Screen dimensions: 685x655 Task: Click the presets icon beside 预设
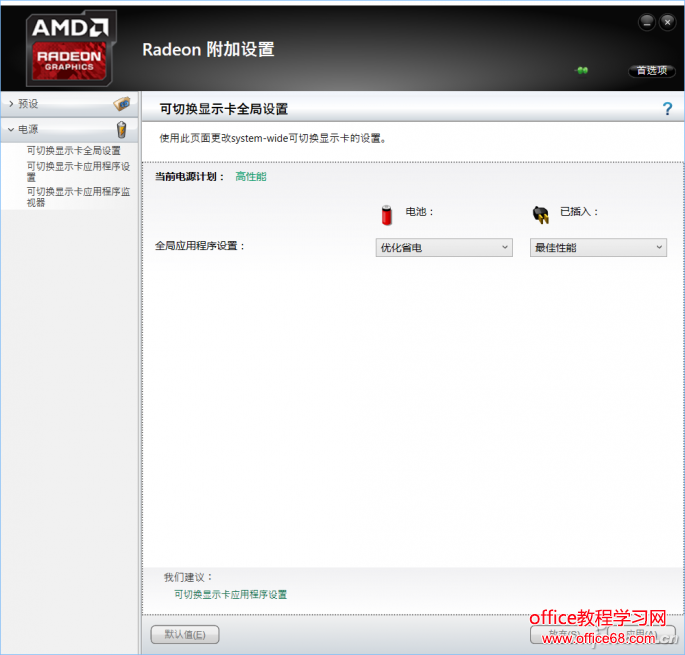[121, 104]
